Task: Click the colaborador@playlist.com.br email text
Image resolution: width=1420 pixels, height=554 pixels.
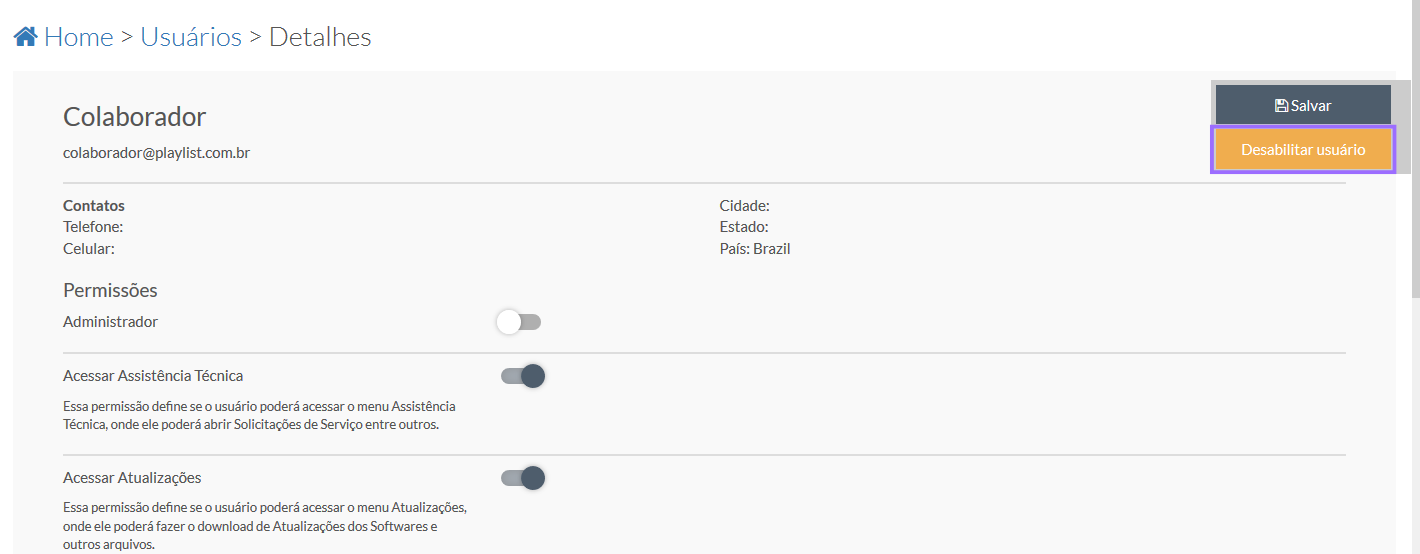Action: click(156, 154)
